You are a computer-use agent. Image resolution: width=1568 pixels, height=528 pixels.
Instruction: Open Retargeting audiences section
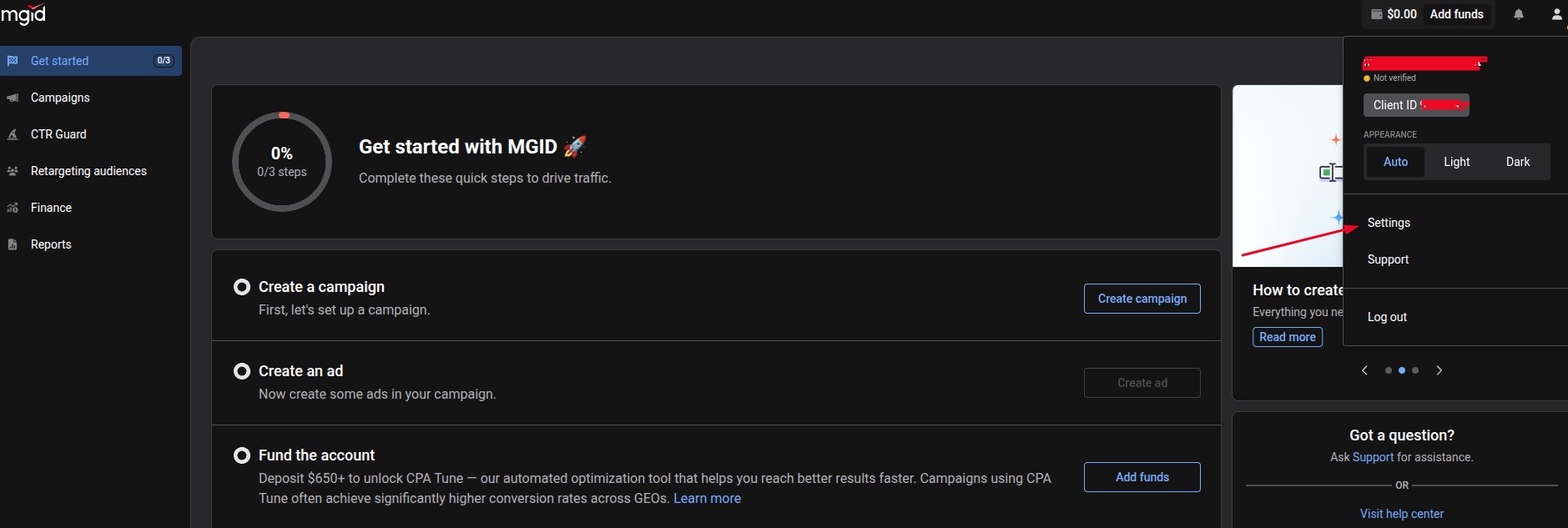click(x=90, y=171)
